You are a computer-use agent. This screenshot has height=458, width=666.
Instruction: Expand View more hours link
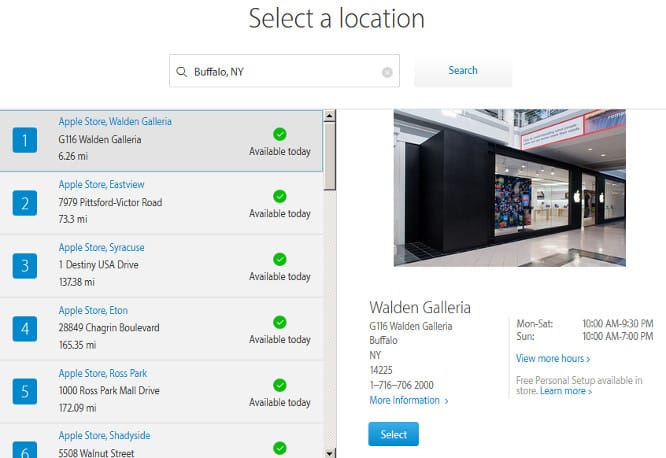pos(552,358)
